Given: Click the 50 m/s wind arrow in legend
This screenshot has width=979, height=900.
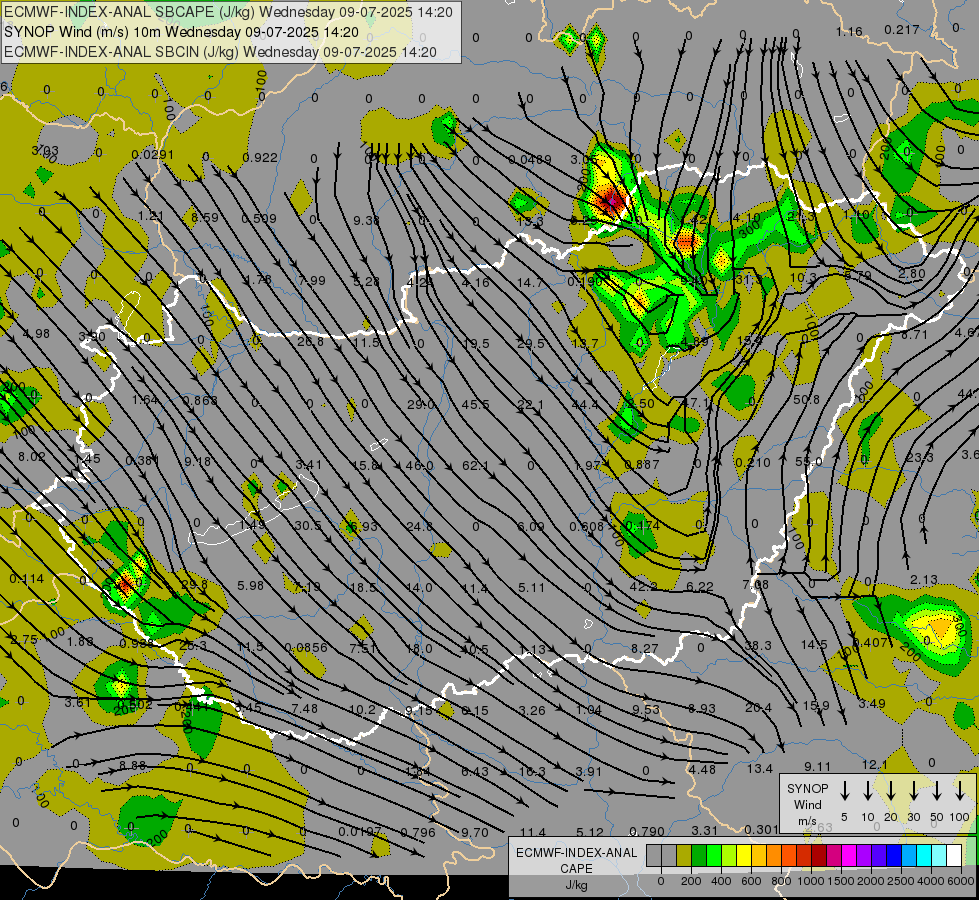Looking at the screenshot, I should pos(937,791).
